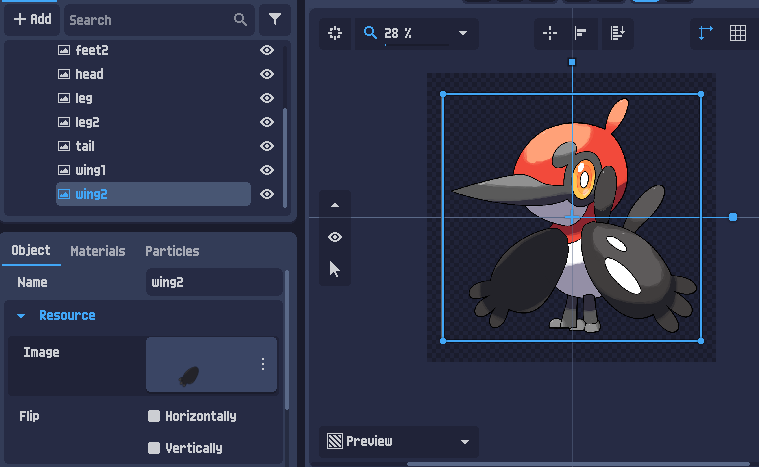Collapse the canvas tool panel arrow
The width and height of the screenshot is (759, 467).
point(335,205)
